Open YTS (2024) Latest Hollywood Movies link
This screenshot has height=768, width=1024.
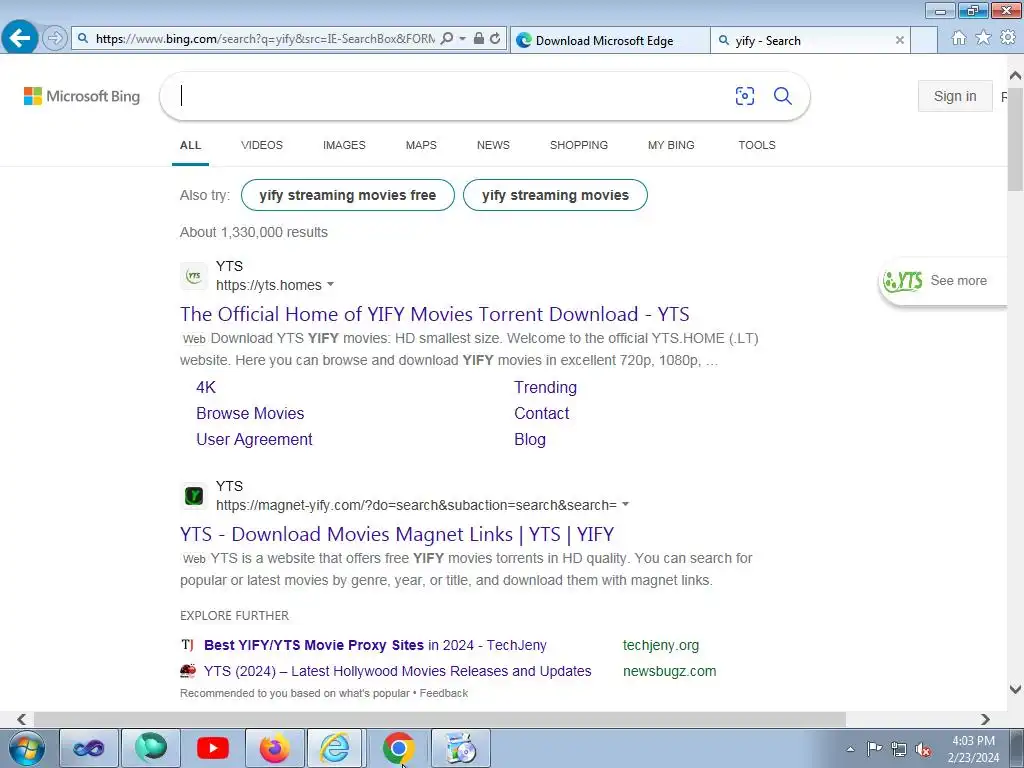397,671
